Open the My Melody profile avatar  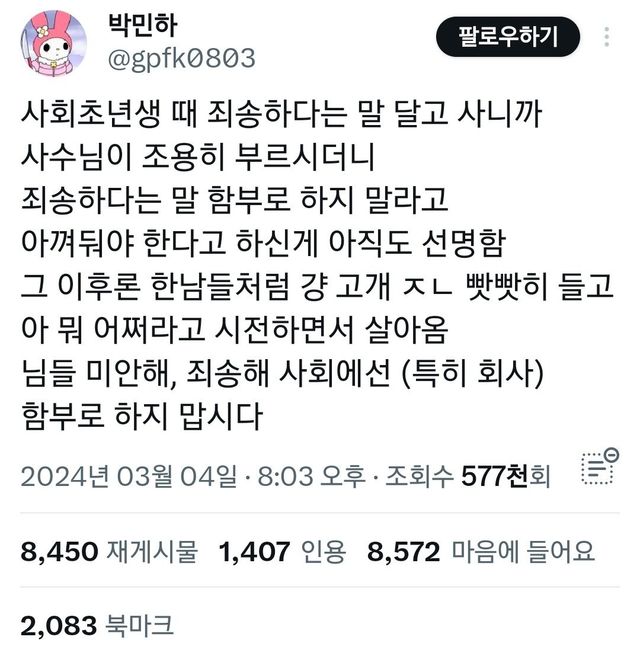coord(53,44)
